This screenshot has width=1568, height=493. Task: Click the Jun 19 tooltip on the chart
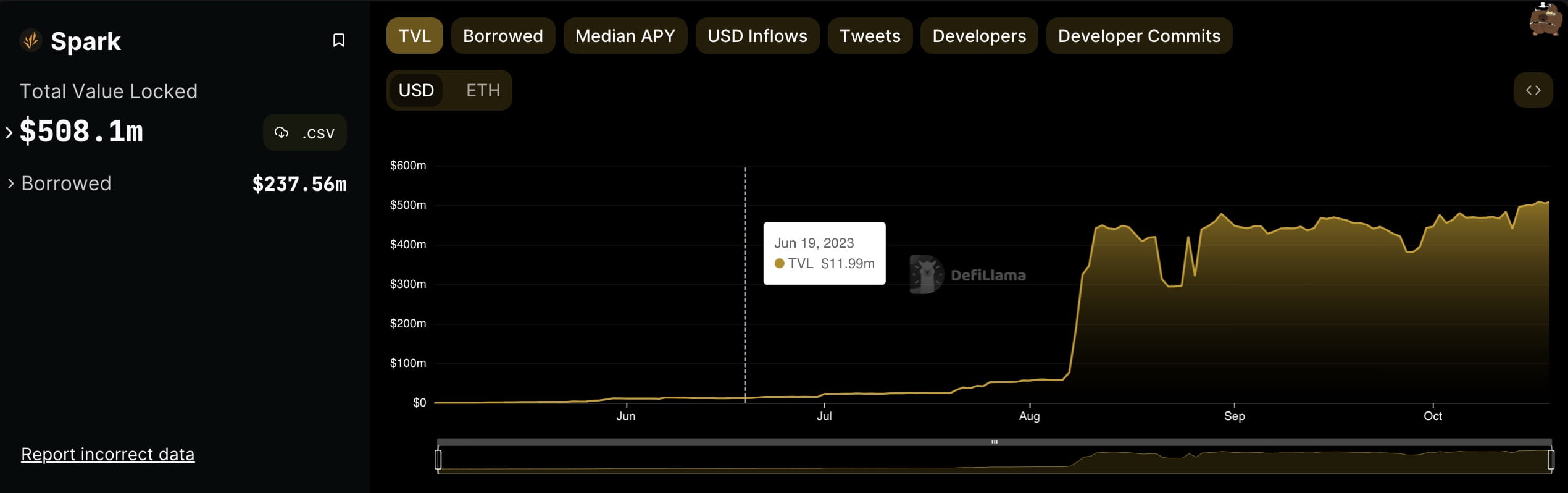824,253
